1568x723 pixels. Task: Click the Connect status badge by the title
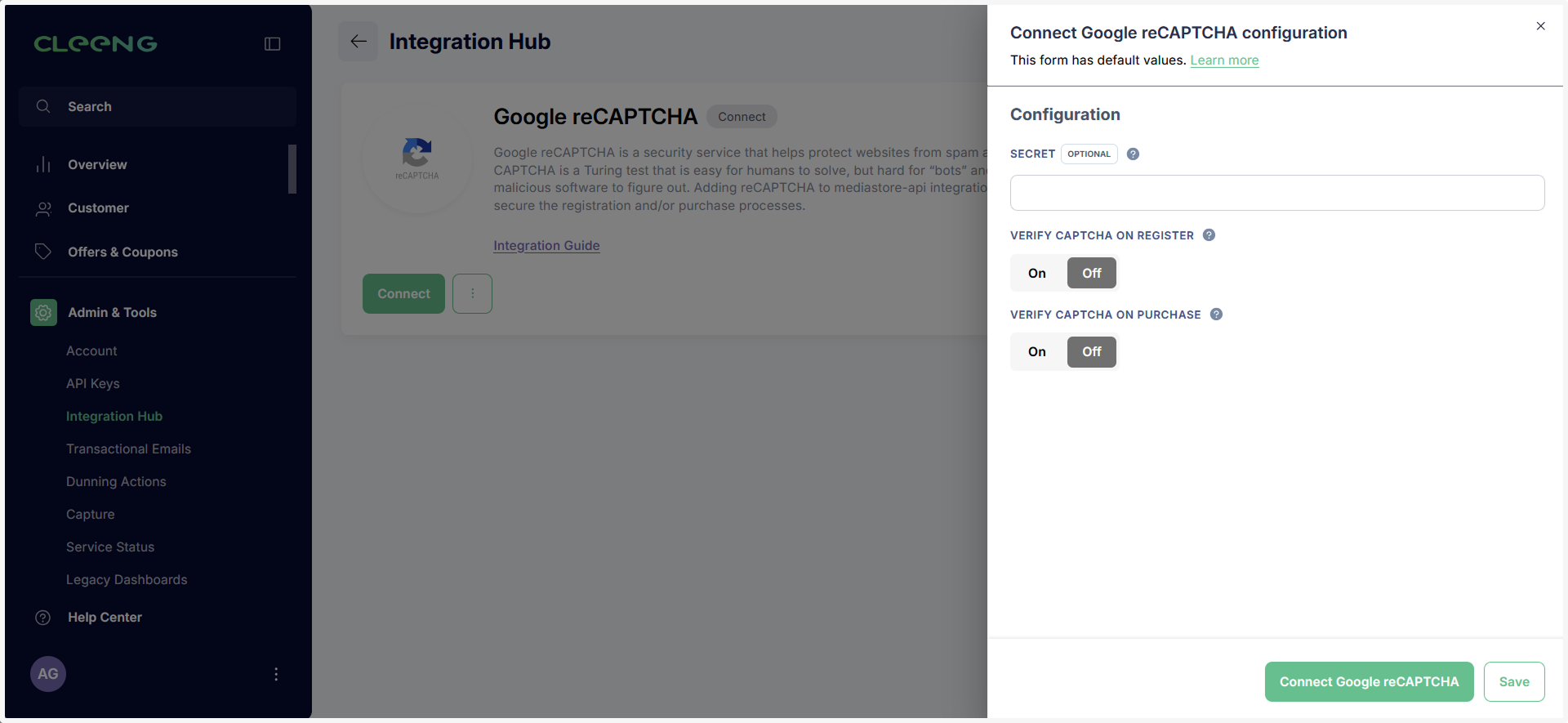pyautogui.click(x=742, y=117)
